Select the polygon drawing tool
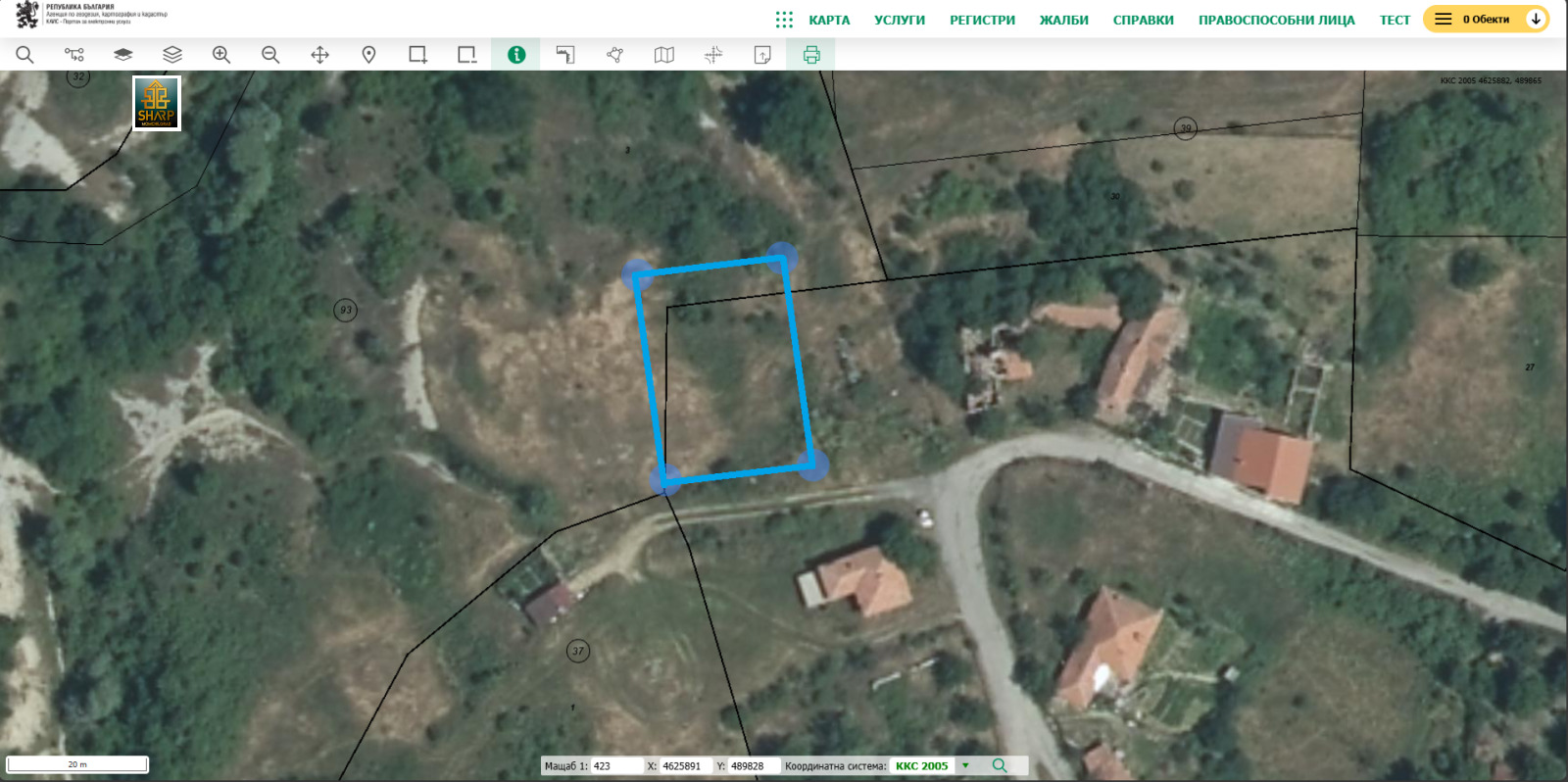Viewport: 1568px width, 782px height. (614, 55)
